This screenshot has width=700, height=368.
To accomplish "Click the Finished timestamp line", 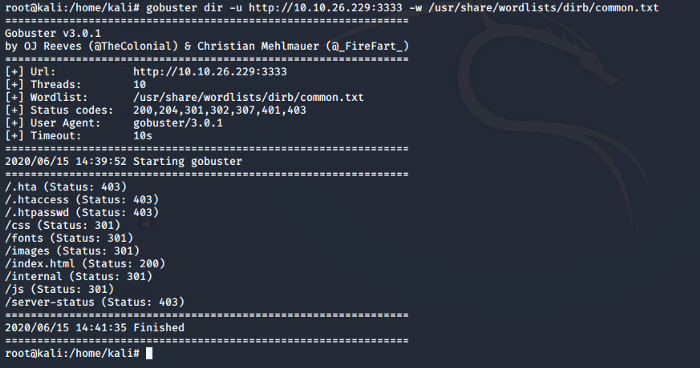I will coord(95,327).
